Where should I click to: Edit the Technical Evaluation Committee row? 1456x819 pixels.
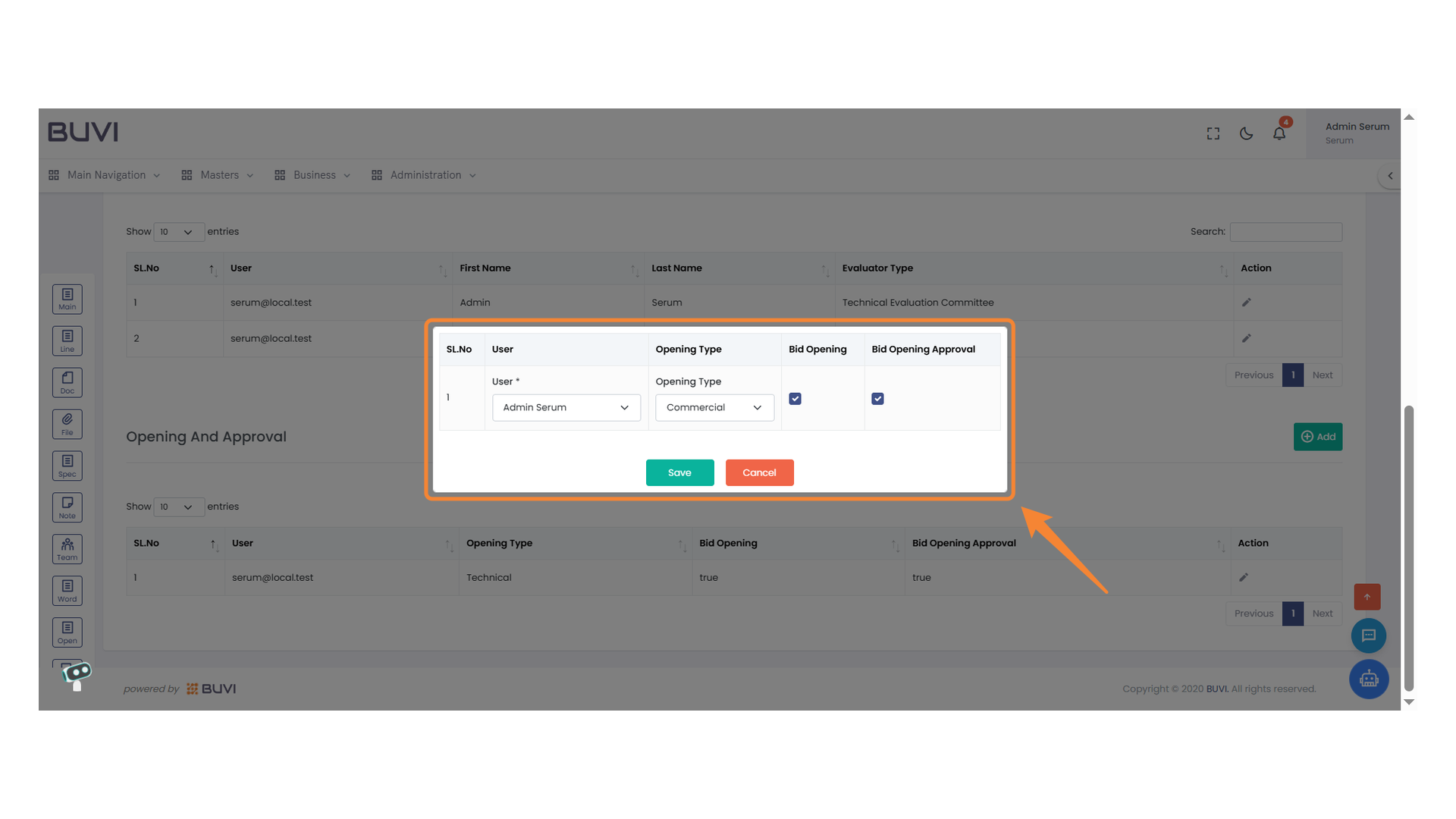click(x=1246, y=302)
